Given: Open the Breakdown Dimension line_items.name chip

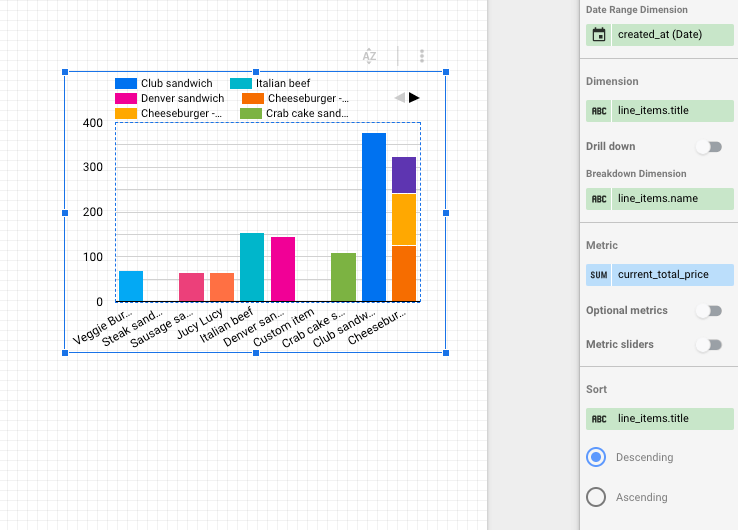Looking at the screenshot, I should [x=660, y=199].
